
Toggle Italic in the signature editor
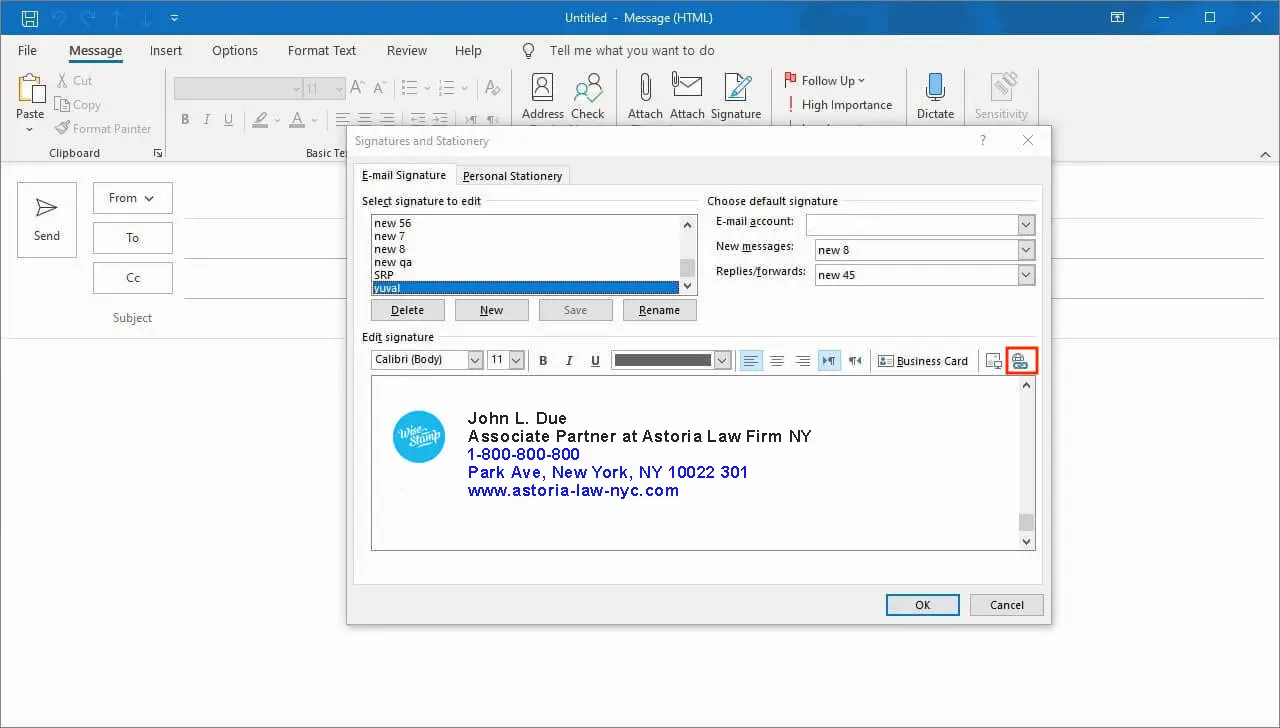tap(569, 361)
